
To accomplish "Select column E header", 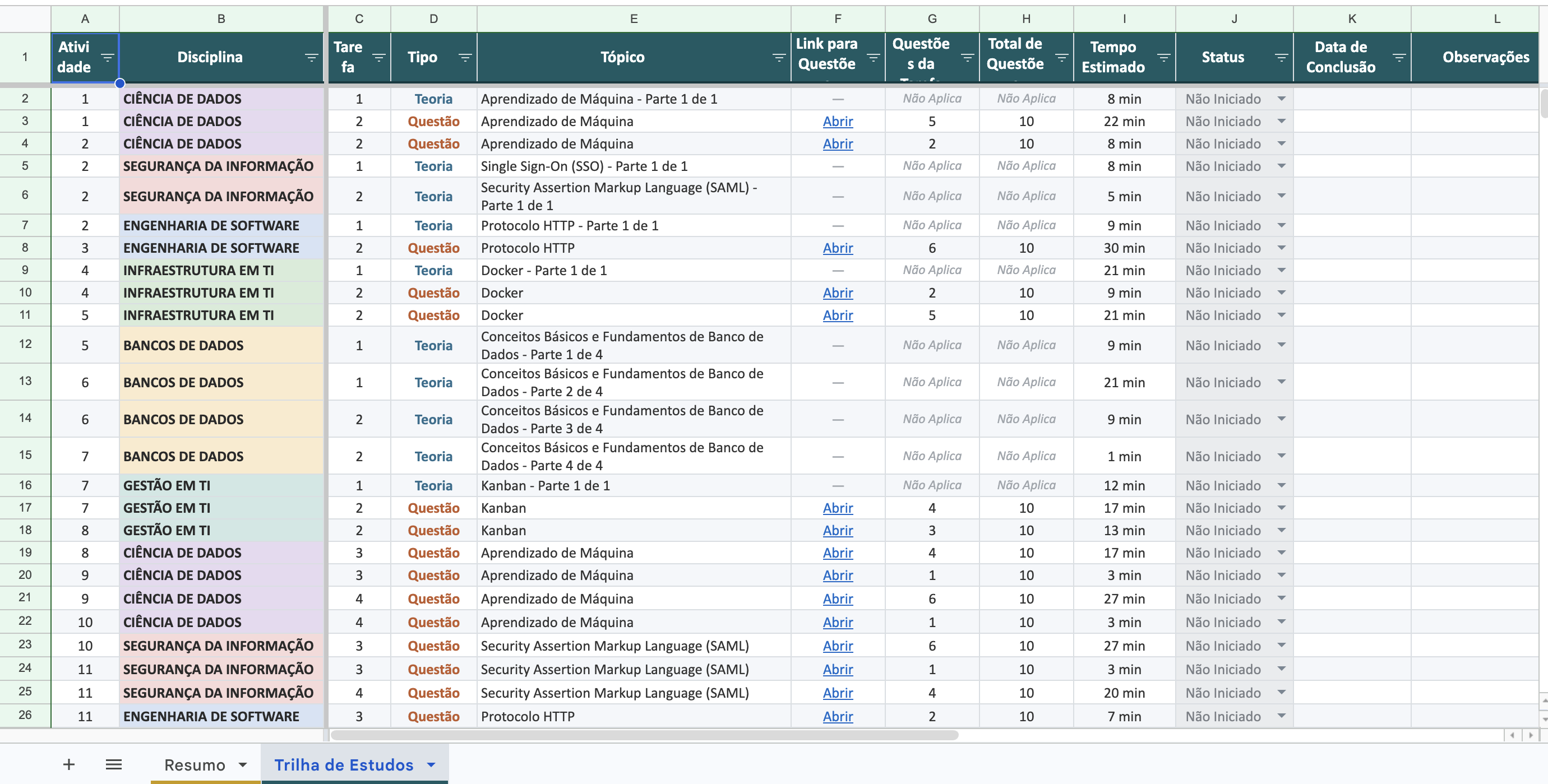I will point(634,18).
